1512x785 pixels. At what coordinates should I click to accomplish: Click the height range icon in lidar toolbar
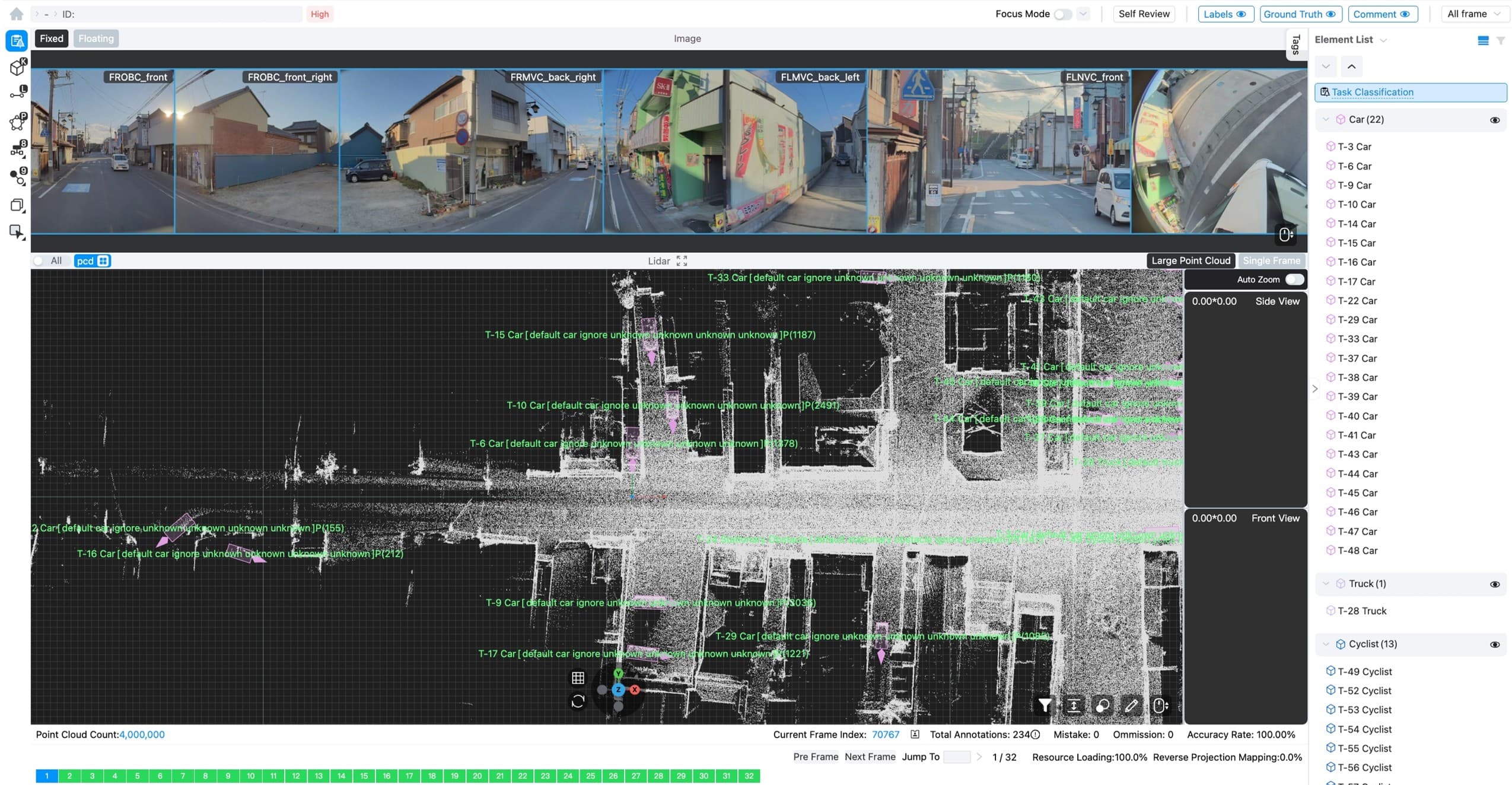pos(1074,705)
